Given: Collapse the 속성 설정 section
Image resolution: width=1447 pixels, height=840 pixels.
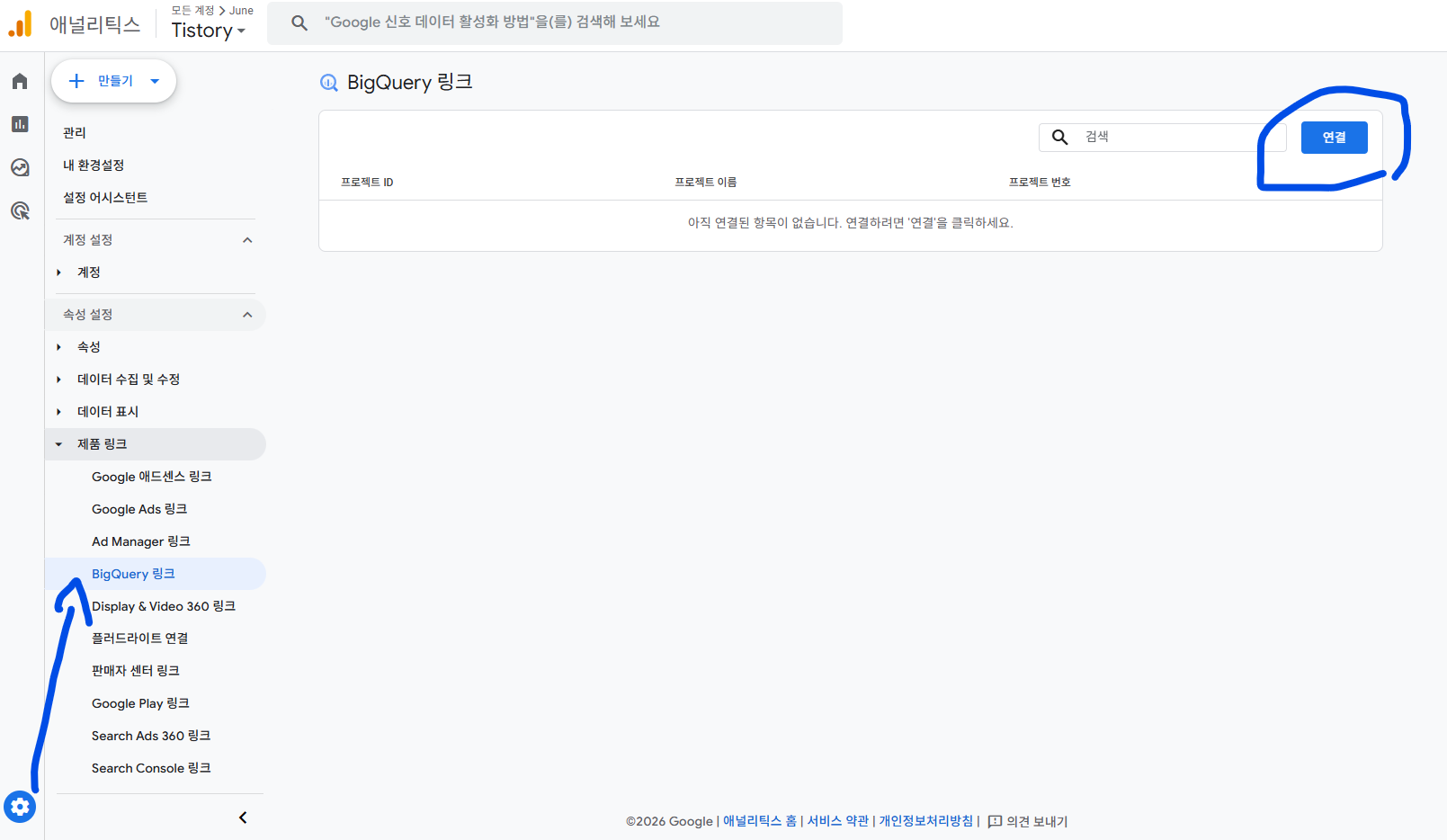Looking at the screenshot, I should pos(247,315).
